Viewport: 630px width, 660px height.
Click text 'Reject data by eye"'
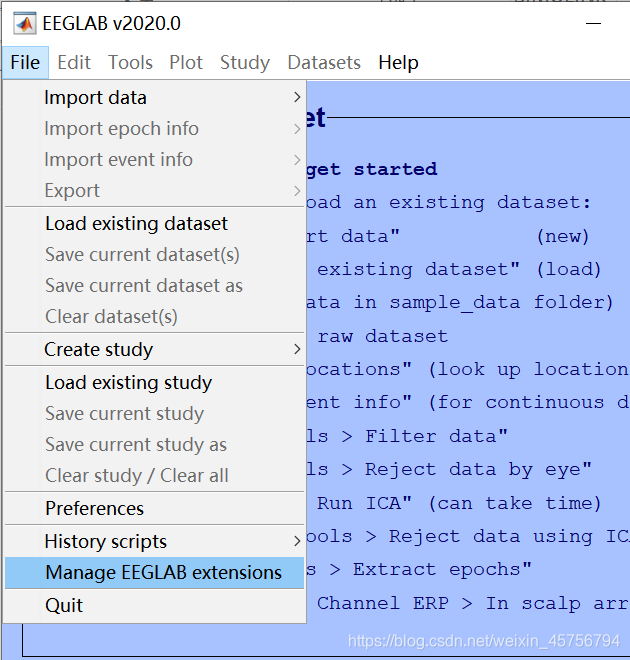pos(478,470)
